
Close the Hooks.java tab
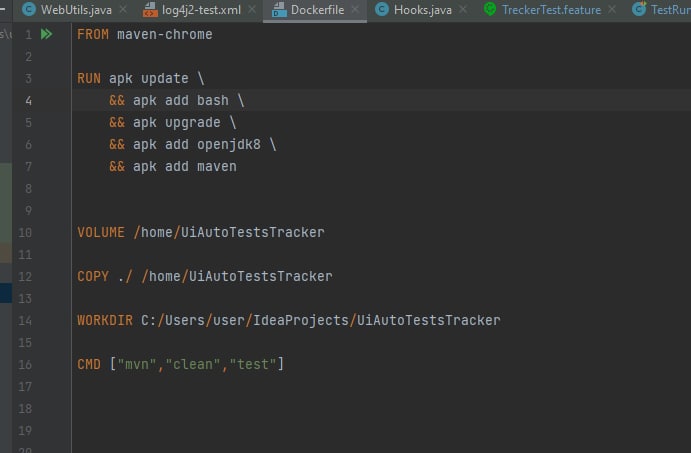[x=463, y=9]
